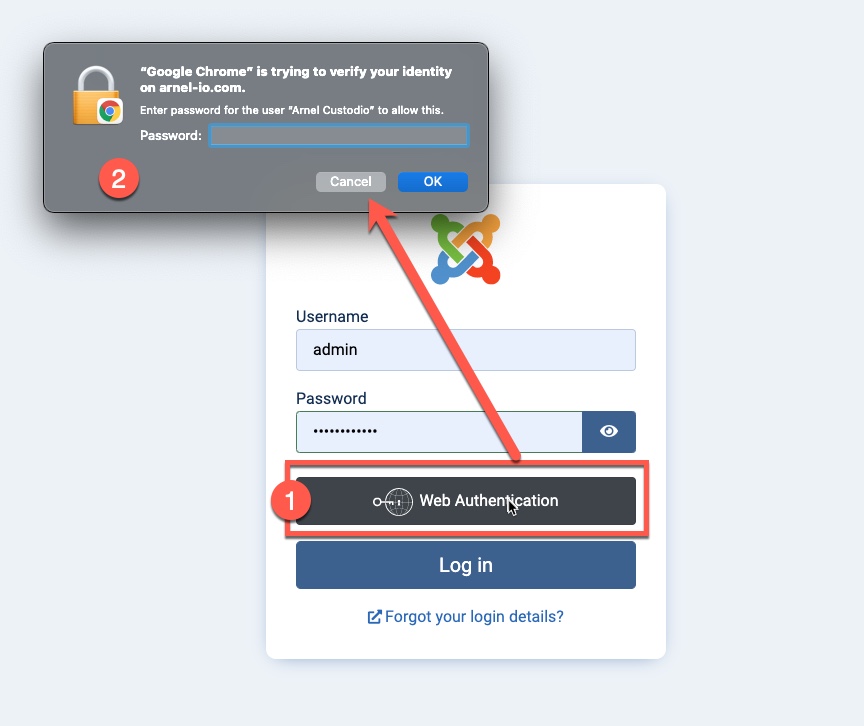Focus the system dialog Password field
This screenshot has width=864, height=726.
pyautogui.click(x=338, y=136)
